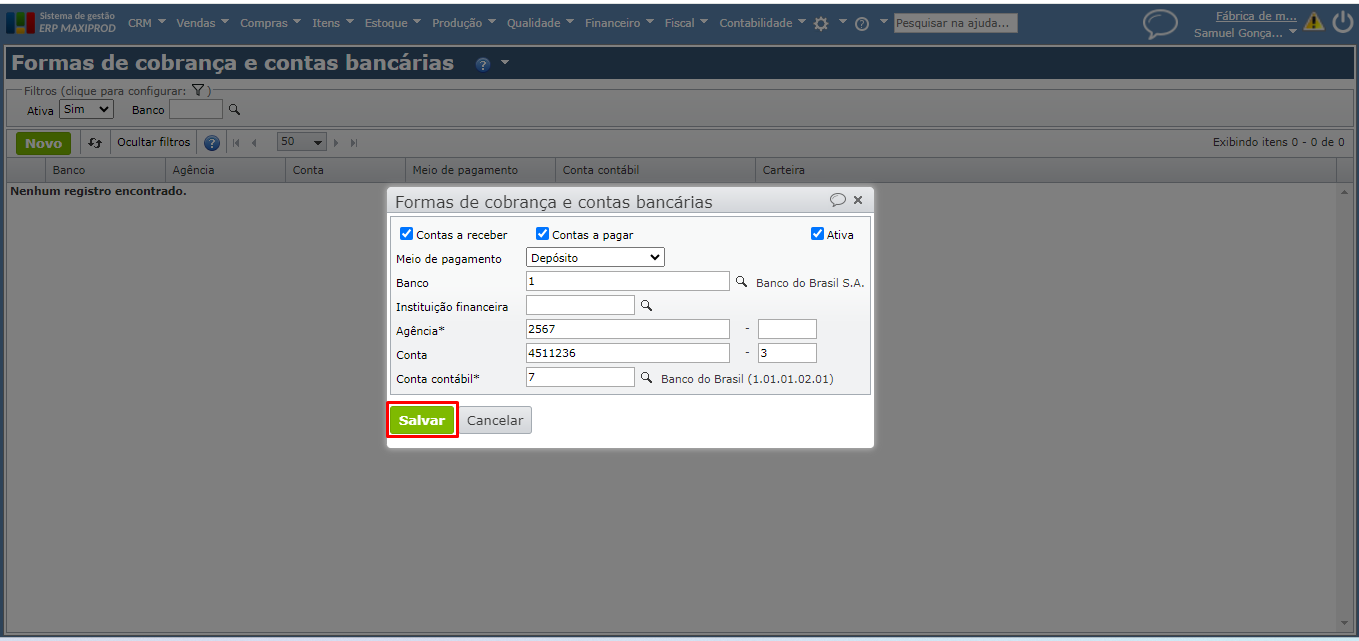
Task: Open the Ativa filter dropdown showing Sim
Action: coord(86,110)
